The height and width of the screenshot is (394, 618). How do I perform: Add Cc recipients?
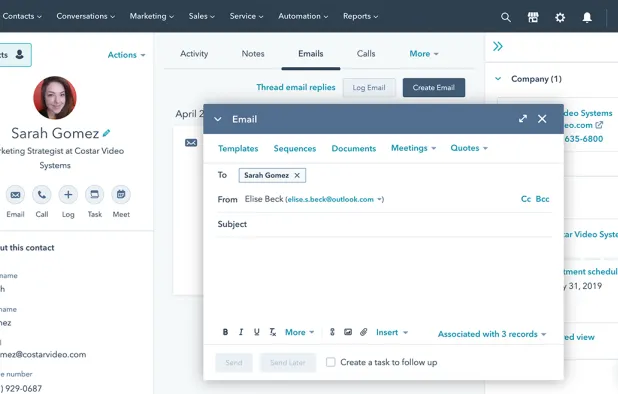pos(526,199)
